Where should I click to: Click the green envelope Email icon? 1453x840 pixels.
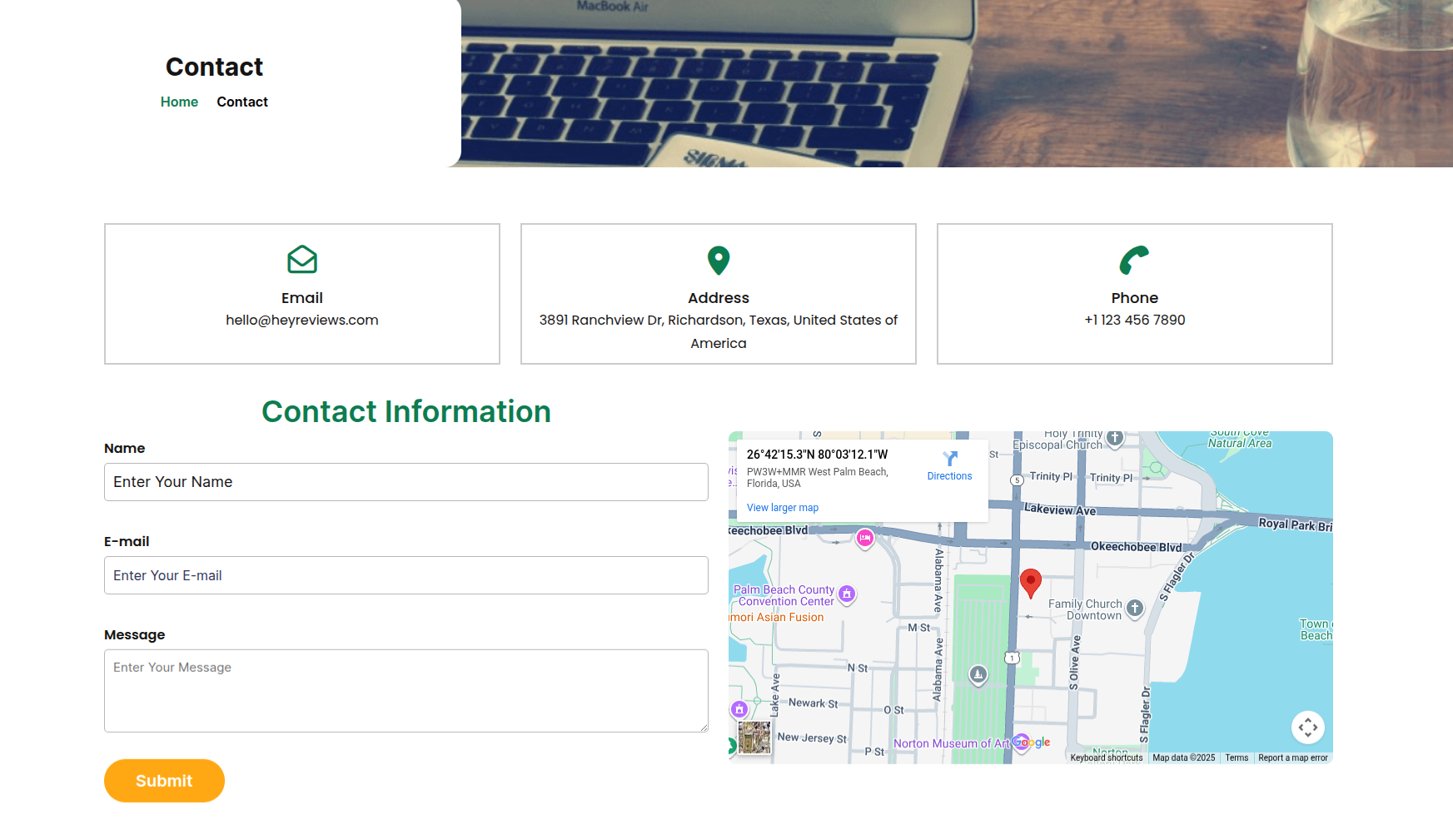click(302, 260)
